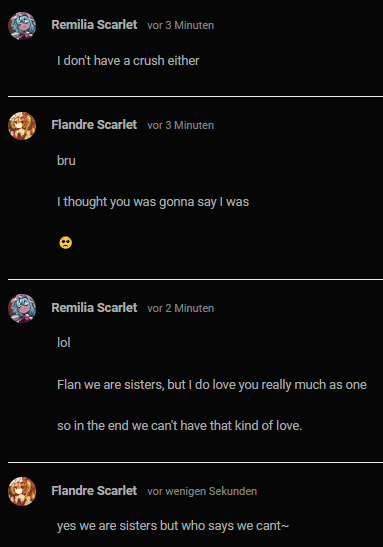Click the sad face emoji in Flandre's comment
Screen dimensions: 383x547
(66, 242)
